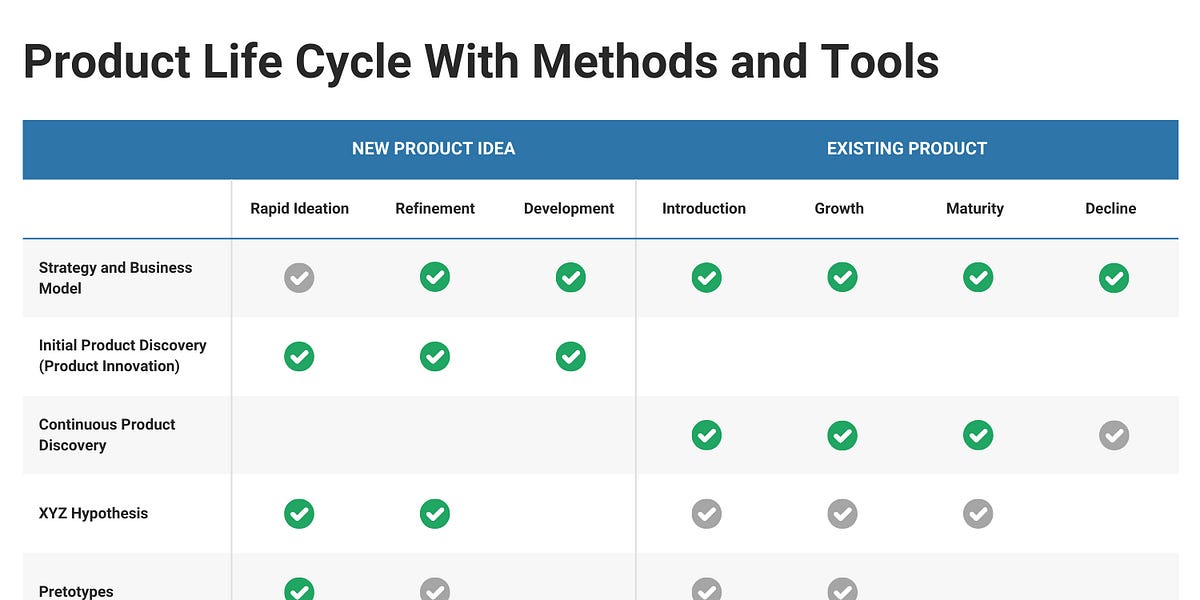Open the EXISTING PRODUCT section header
The height and width of the screenshot is (600, 1200).
(906, 148)
